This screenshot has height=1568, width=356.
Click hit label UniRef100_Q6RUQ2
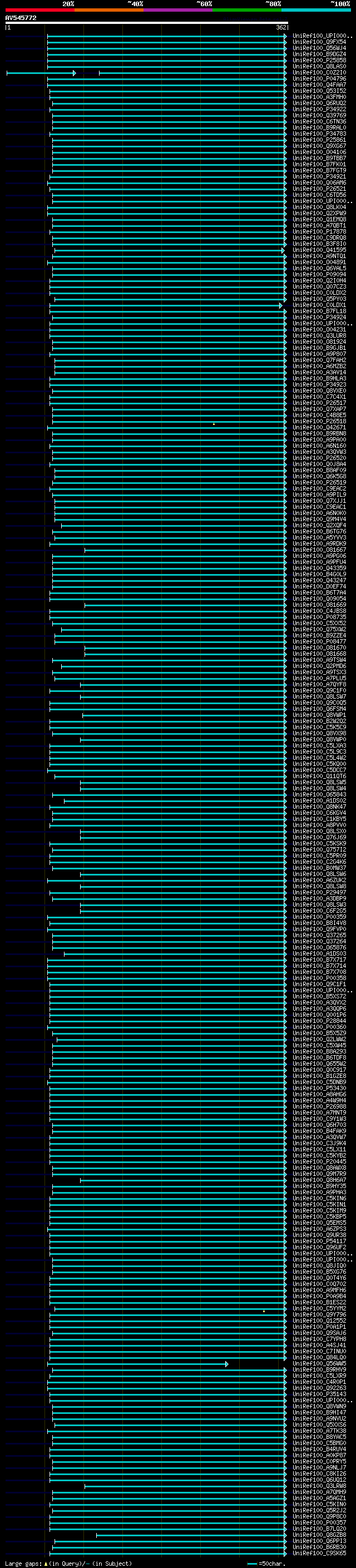(x=319, y=103)
